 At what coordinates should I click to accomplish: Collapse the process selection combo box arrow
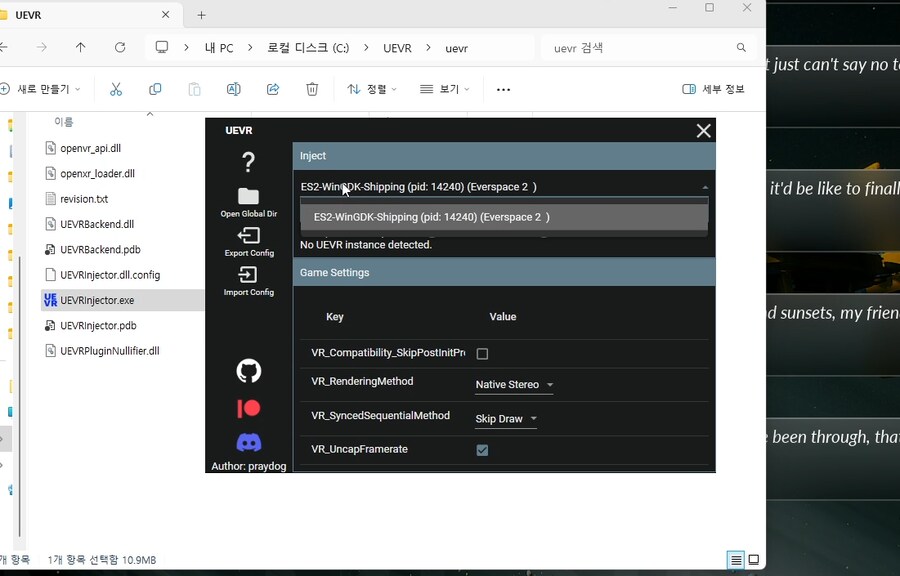[x=705, y=187]
